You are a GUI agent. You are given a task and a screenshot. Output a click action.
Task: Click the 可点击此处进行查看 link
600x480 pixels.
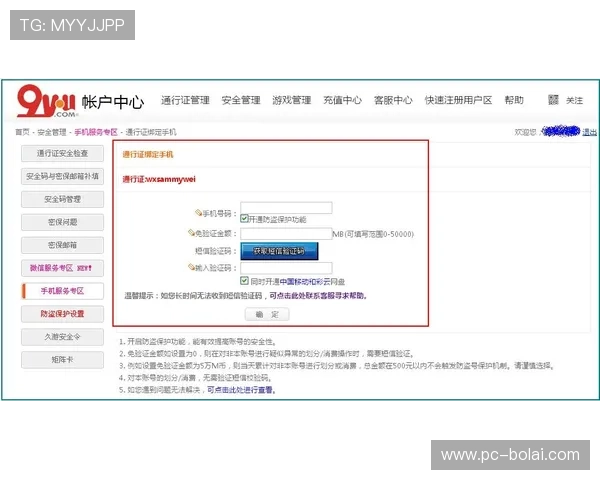(x=241, y=390)
